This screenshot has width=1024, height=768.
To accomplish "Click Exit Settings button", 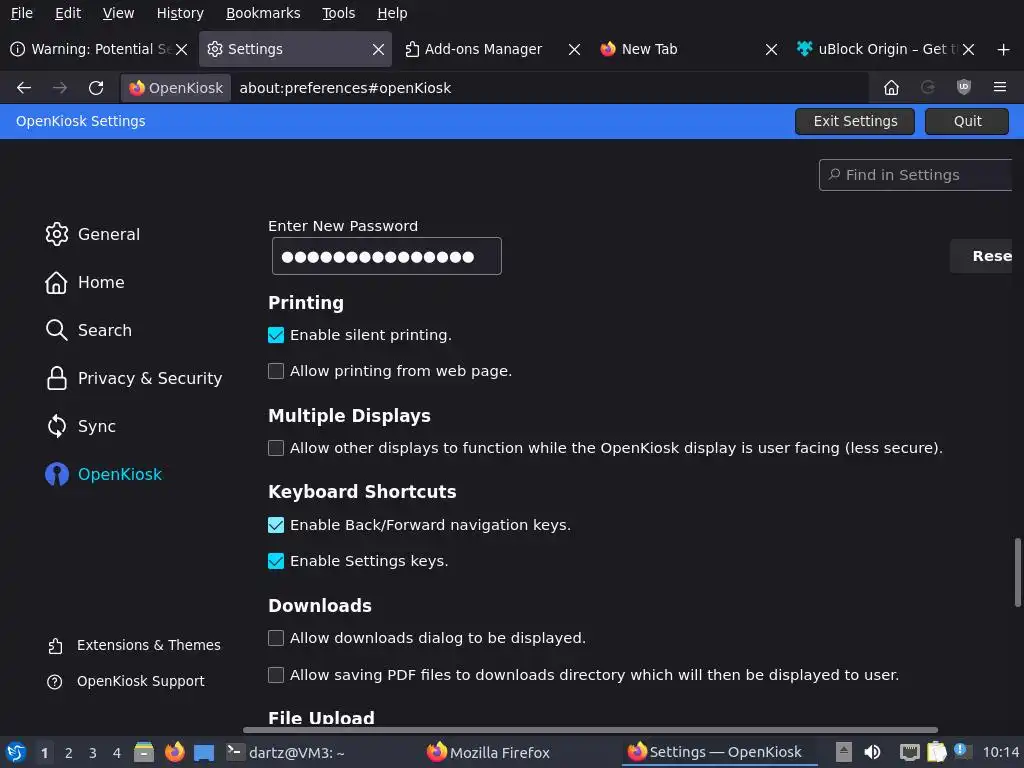I will tap(855, 121).
